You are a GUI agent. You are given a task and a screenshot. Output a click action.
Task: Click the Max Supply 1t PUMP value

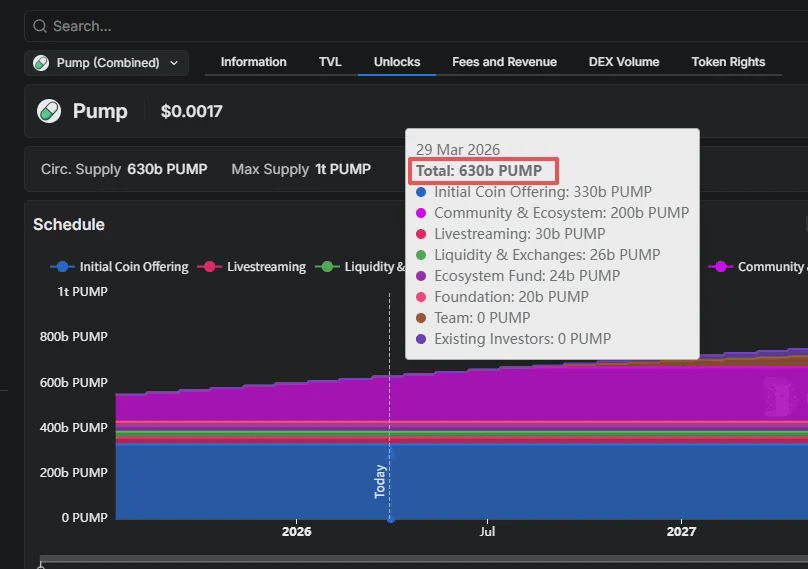[x=343, y=169]
